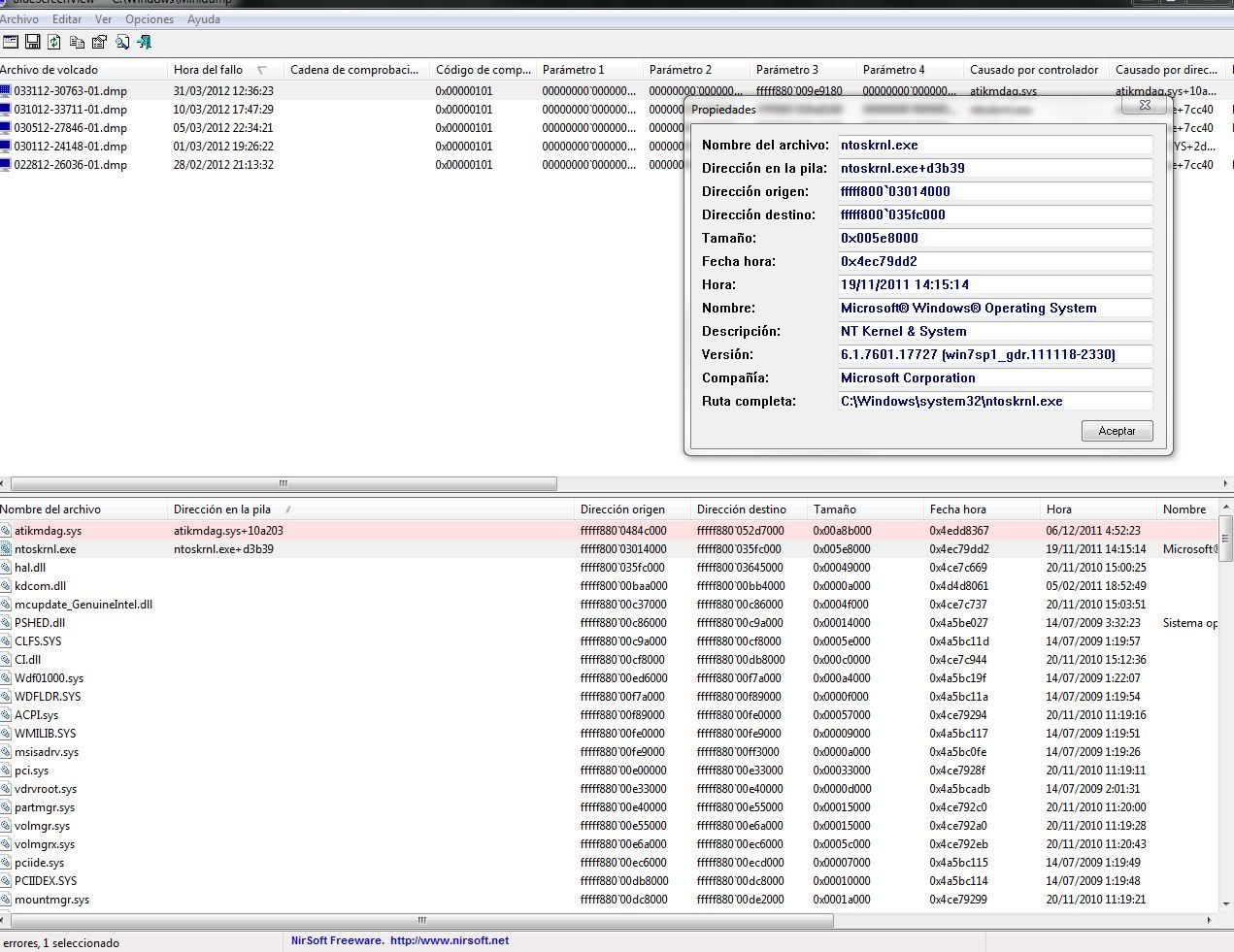Open the Ayuda menu
1234x952 pixels.
point(203,19)
